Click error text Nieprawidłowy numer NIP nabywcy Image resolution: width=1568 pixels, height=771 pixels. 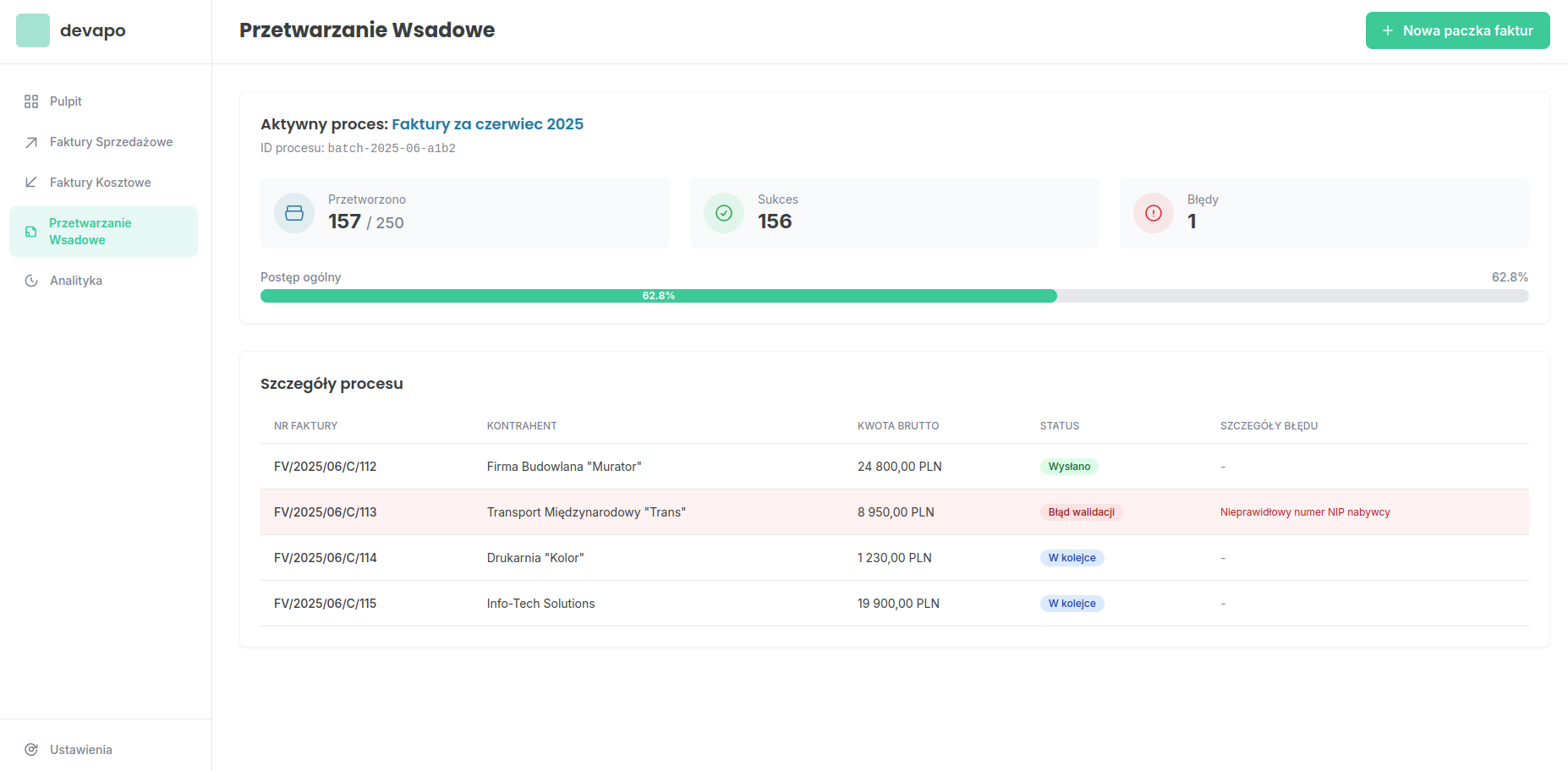(x=1305, y=512)
